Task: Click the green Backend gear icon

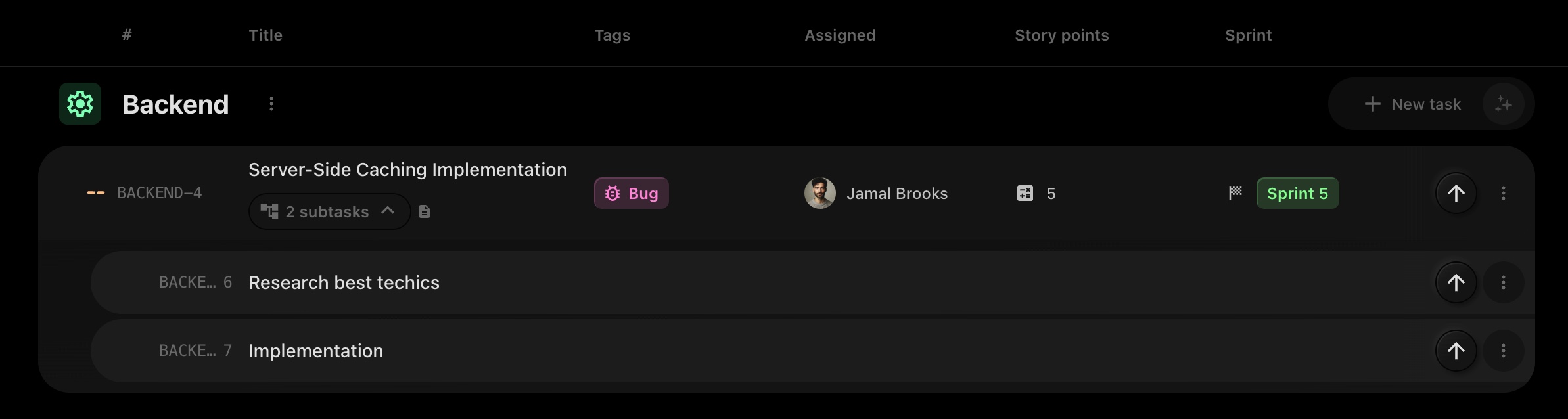Action: (x=80, y=104)
